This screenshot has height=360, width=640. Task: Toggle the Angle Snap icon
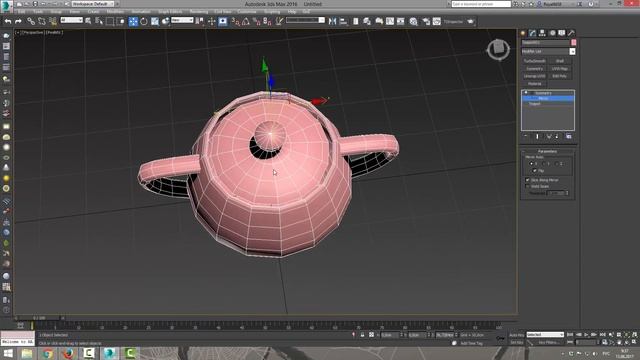point(246,21)
